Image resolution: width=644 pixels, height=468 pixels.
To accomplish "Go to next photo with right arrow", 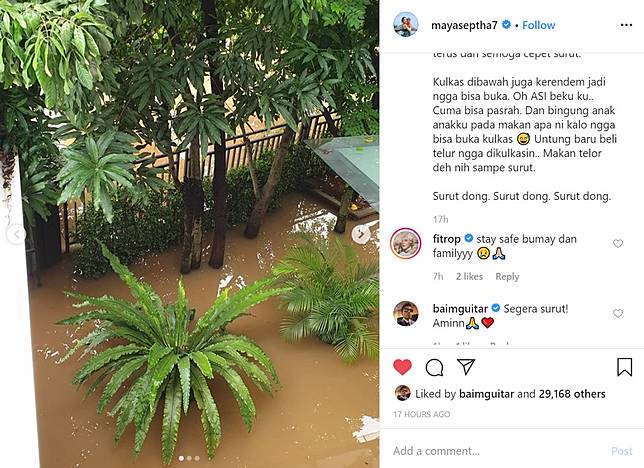I will 361,235.
